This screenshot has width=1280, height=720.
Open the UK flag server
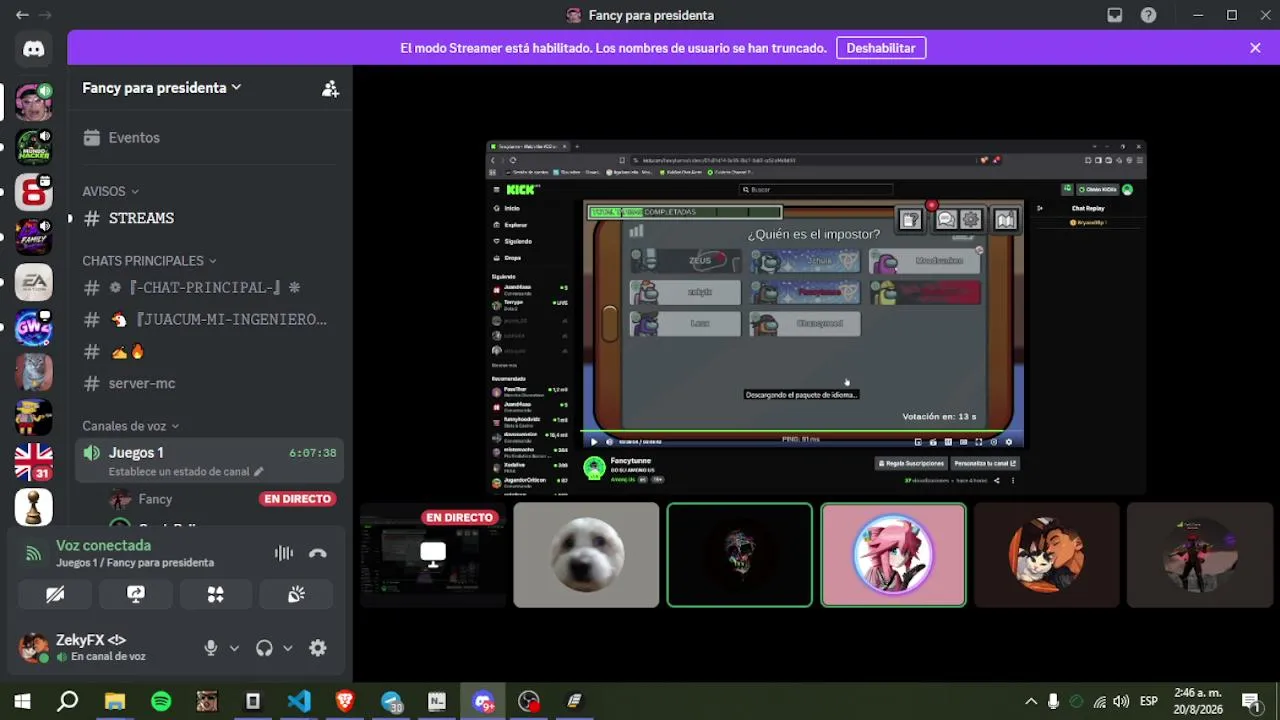click(x=33, y=462)
